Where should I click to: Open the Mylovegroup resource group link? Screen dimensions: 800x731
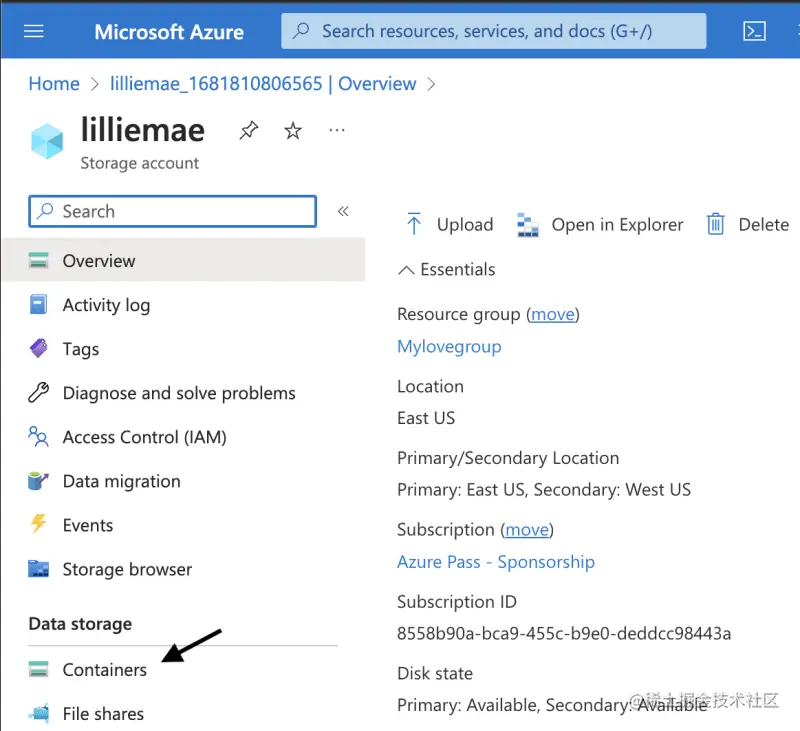pos(449,346)
